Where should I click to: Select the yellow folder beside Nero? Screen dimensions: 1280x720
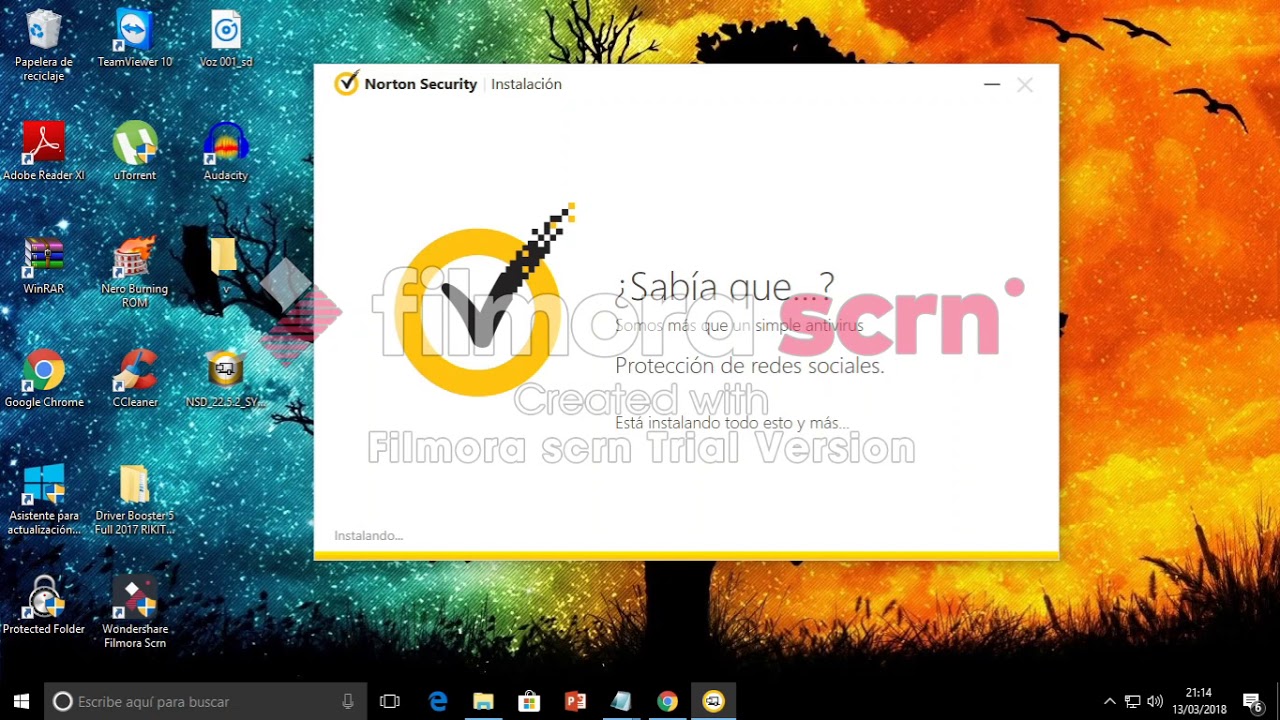(x=224, y=262)
